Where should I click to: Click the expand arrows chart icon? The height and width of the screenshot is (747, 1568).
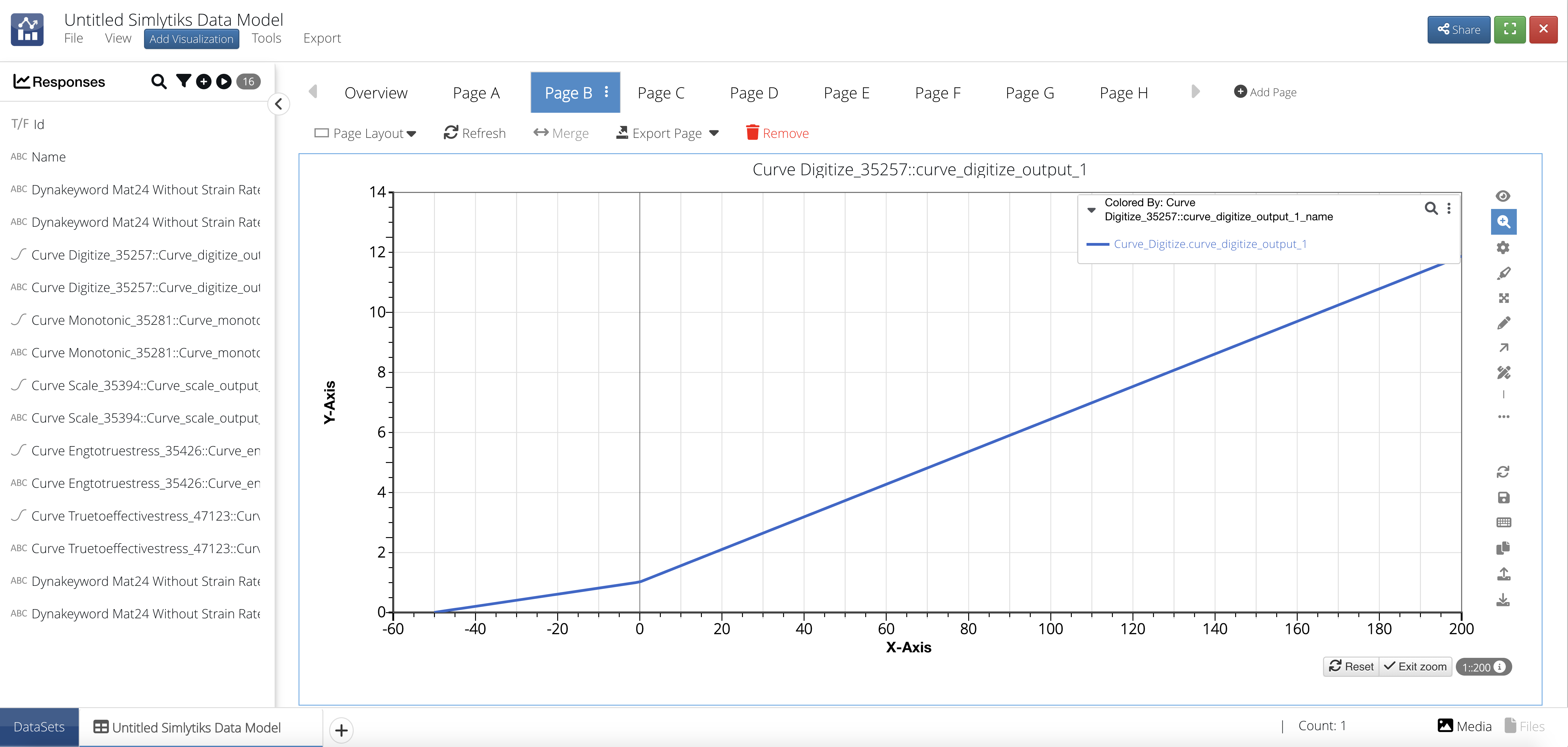pos(1503,298)
